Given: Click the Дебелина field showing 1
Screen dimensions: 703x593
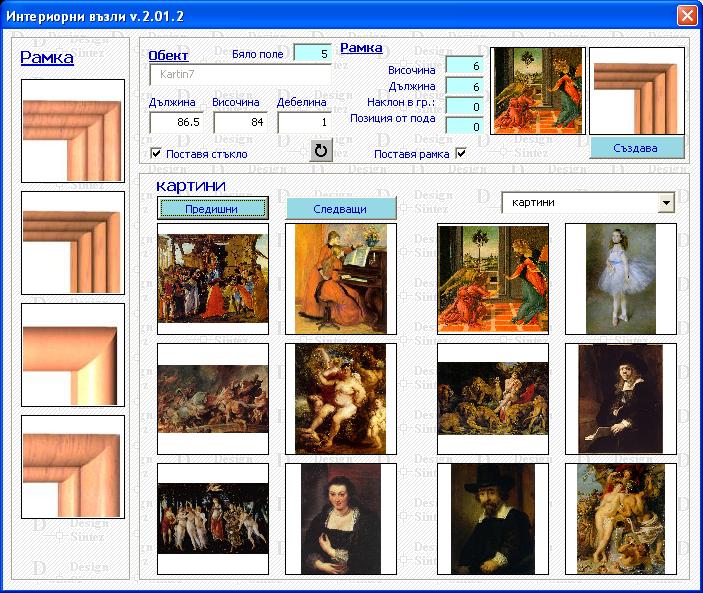Looking at the screenshot, I should pyautogui.click(x=304, y=122).
